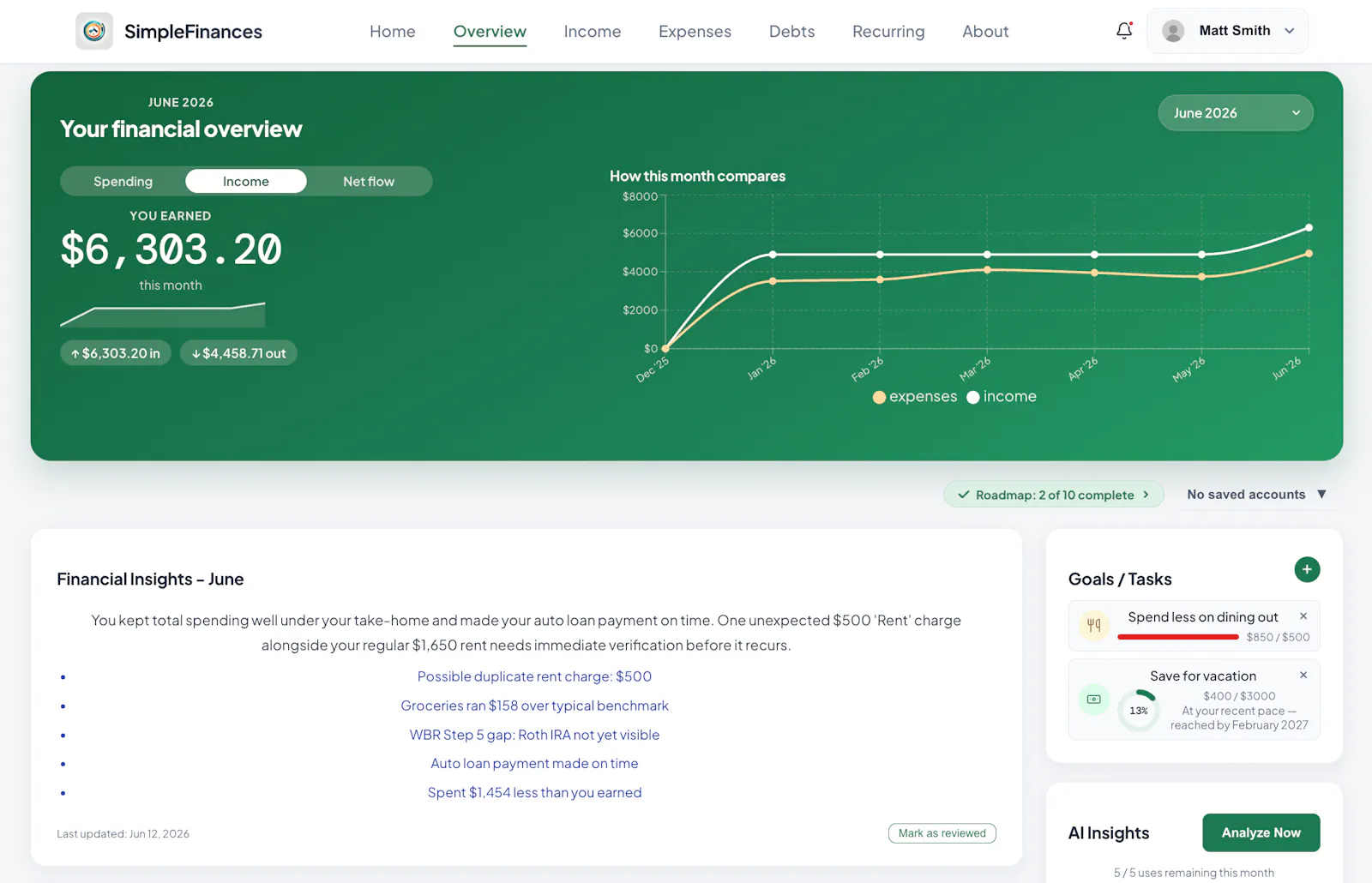Click the $850 / $500 dining amount

1278,637
